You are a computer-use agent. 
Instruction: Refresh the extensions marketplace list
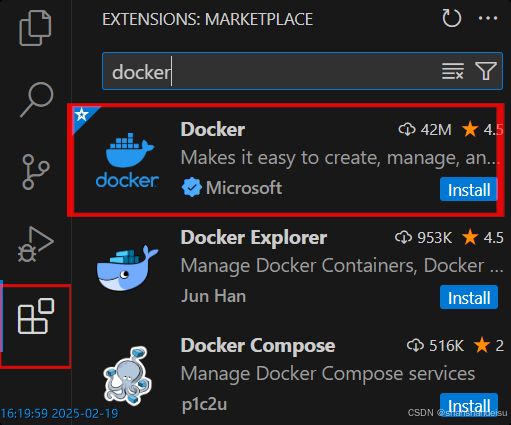click(x=452, y=18)
